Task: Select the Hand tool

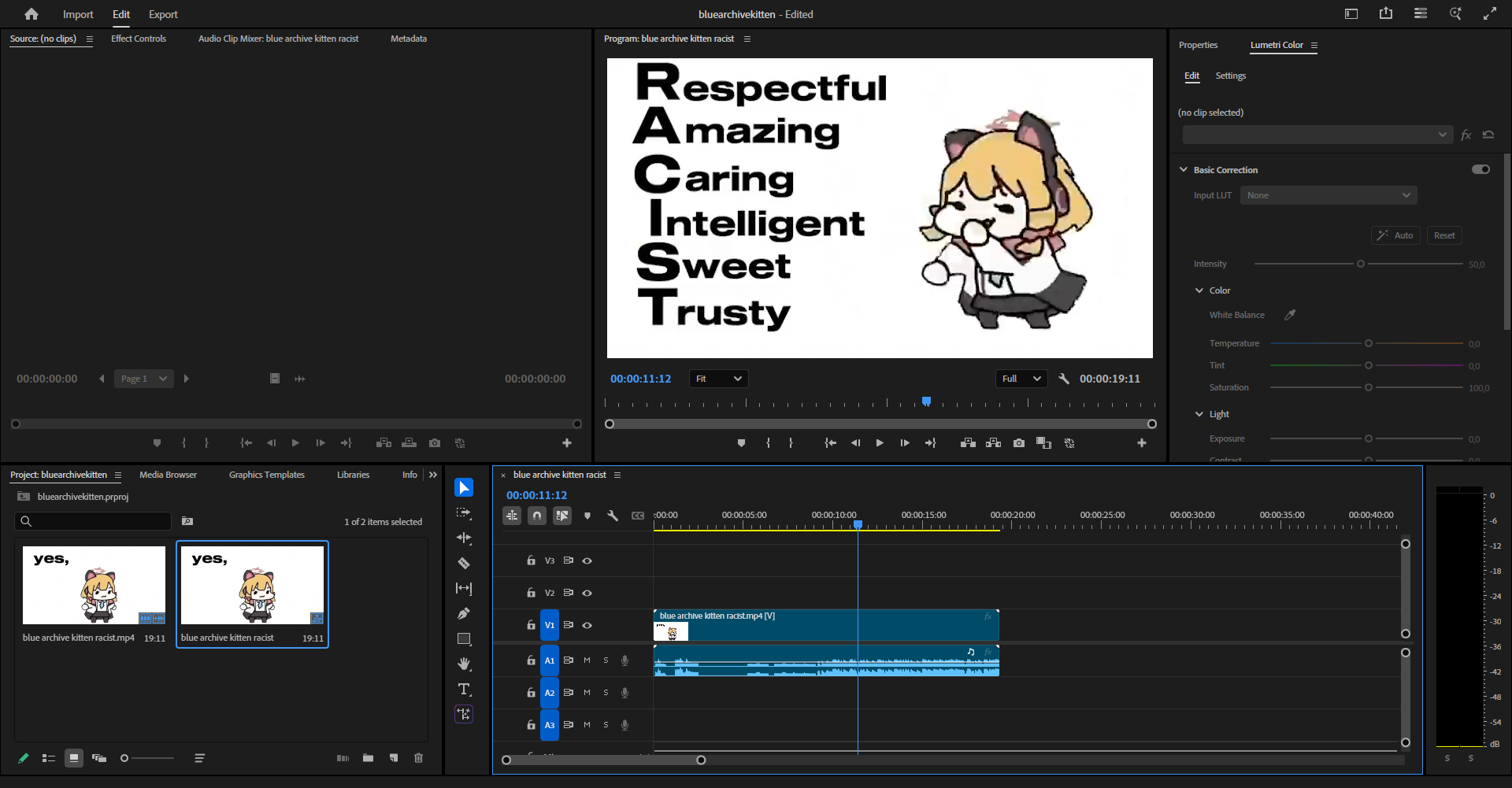Action: point(464,664)
